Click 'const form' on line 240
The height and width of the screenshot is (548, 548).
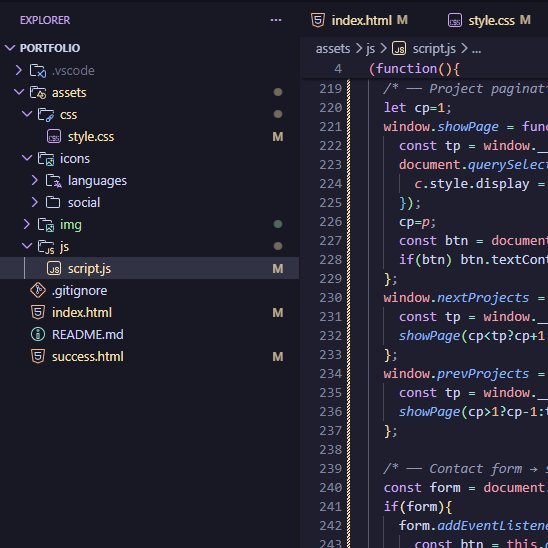pos(422,488)
